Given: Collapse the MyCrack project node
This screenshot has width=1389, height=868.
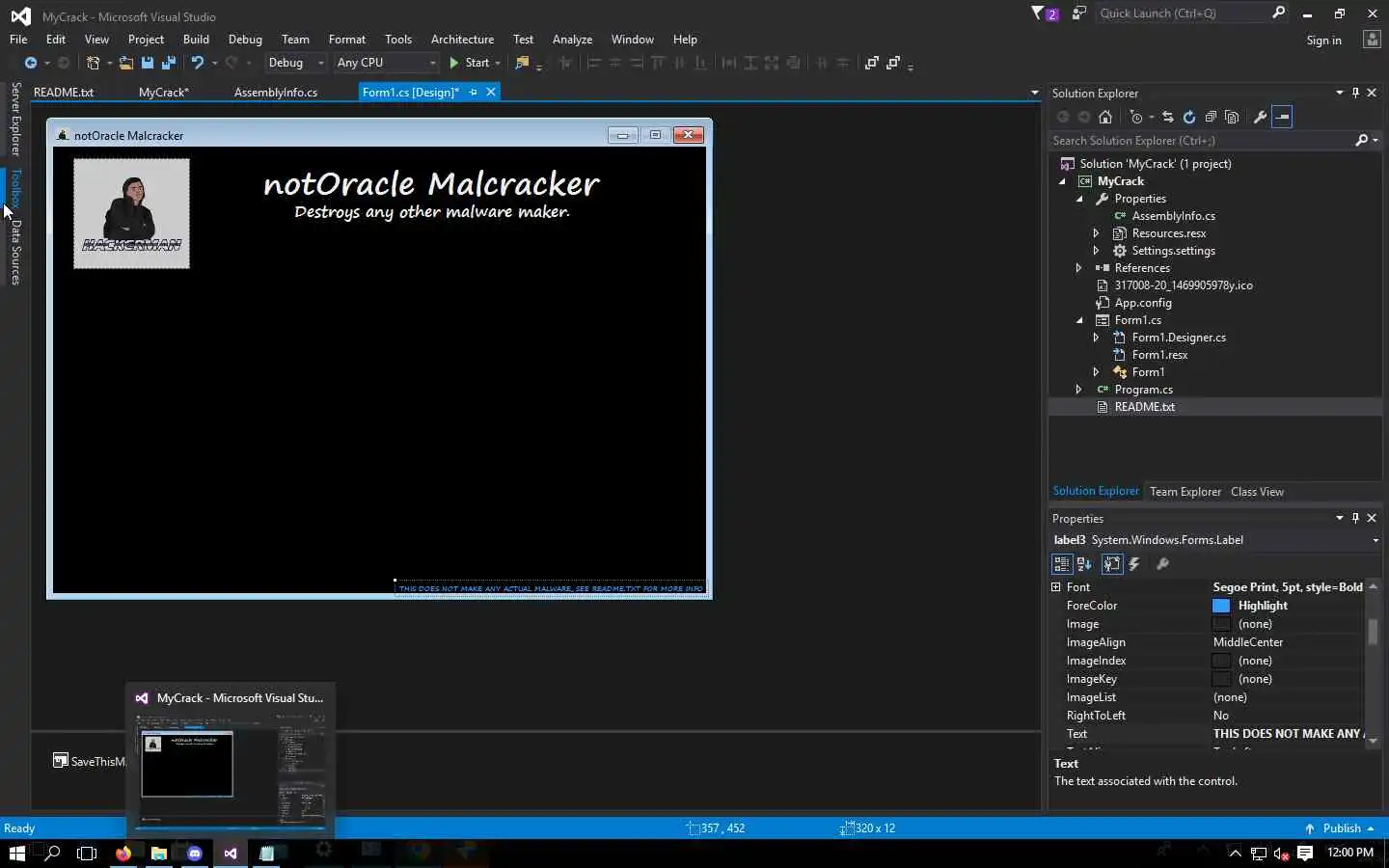Looking at the screenshot, I should pyautogui.click(x=1062, y=181).
